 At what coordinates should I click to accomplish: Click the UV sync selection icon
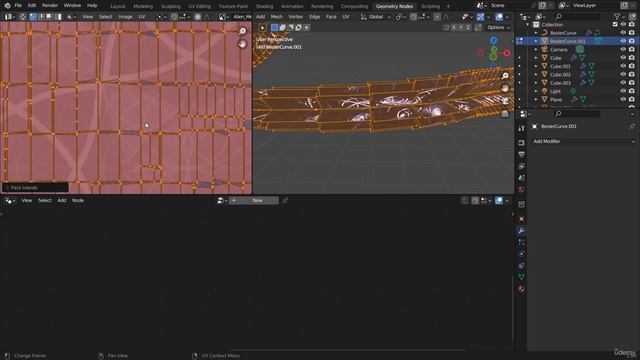(23, 17)
